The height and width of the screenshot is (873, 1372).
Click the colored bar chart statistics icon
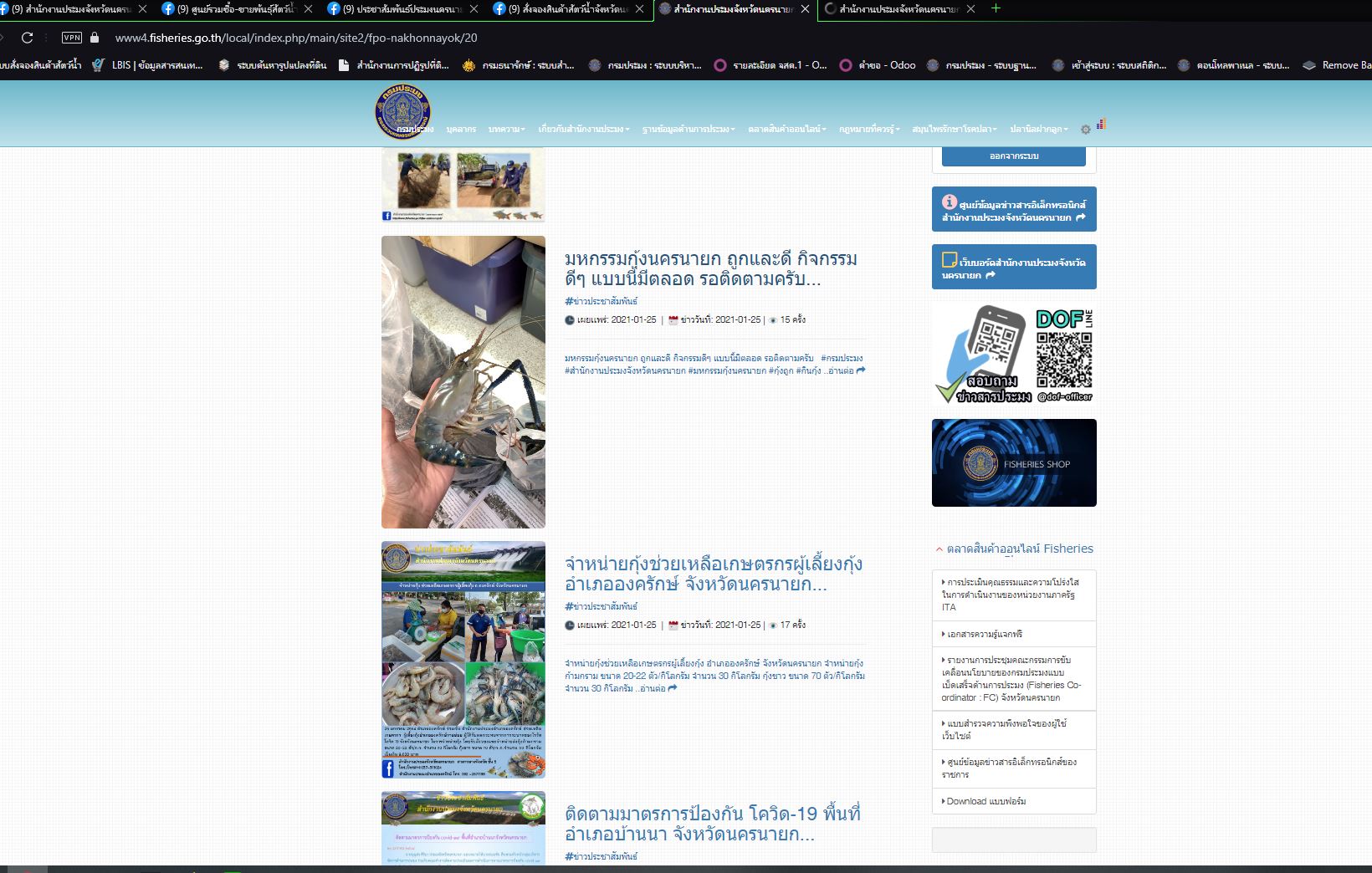1101,124
